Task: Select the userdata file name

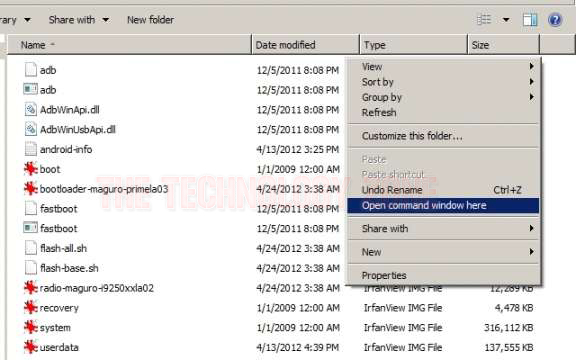Action: (59, 347)
